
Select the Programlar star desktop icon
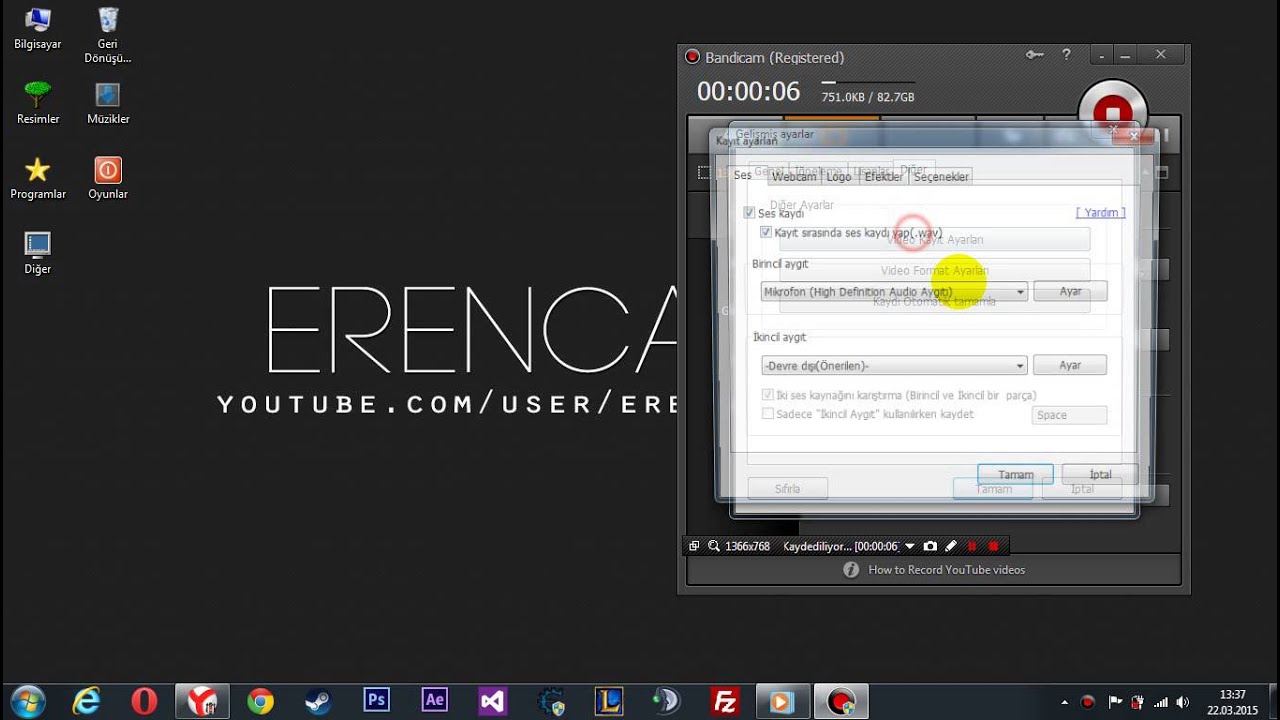tap(38, 178)
